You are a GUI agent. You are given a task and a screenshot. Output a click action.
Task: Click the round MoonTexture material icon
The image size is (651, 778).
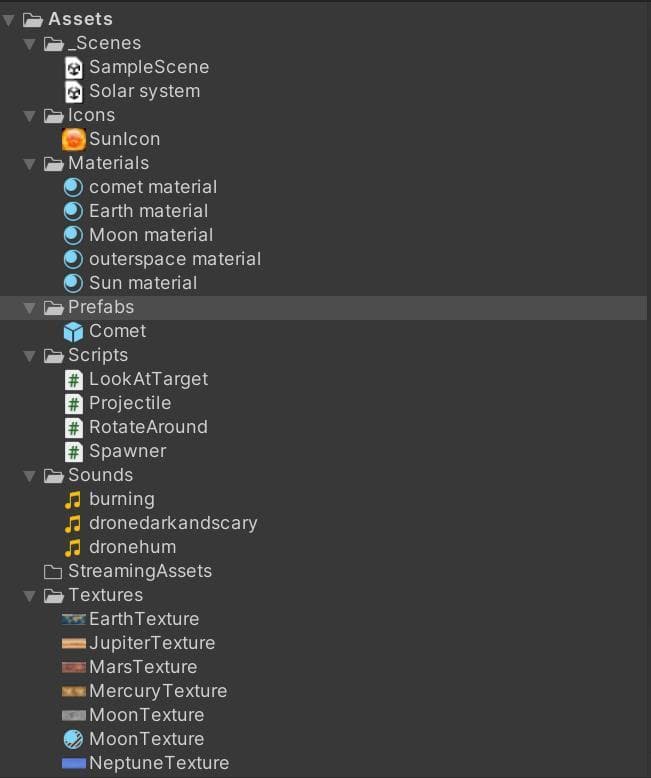coord(73,739)
